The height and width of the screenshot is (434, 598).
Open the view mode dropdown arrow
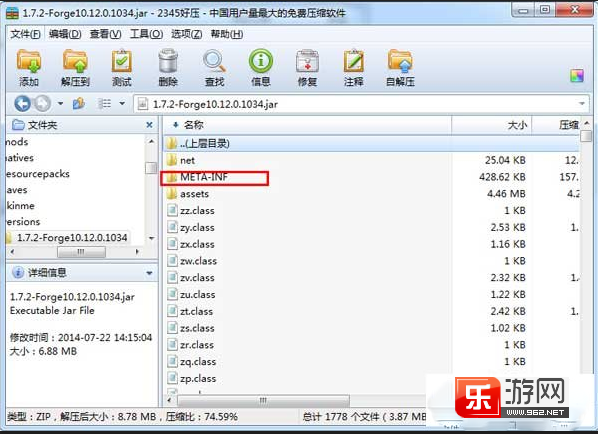click(x=122, y=103)
